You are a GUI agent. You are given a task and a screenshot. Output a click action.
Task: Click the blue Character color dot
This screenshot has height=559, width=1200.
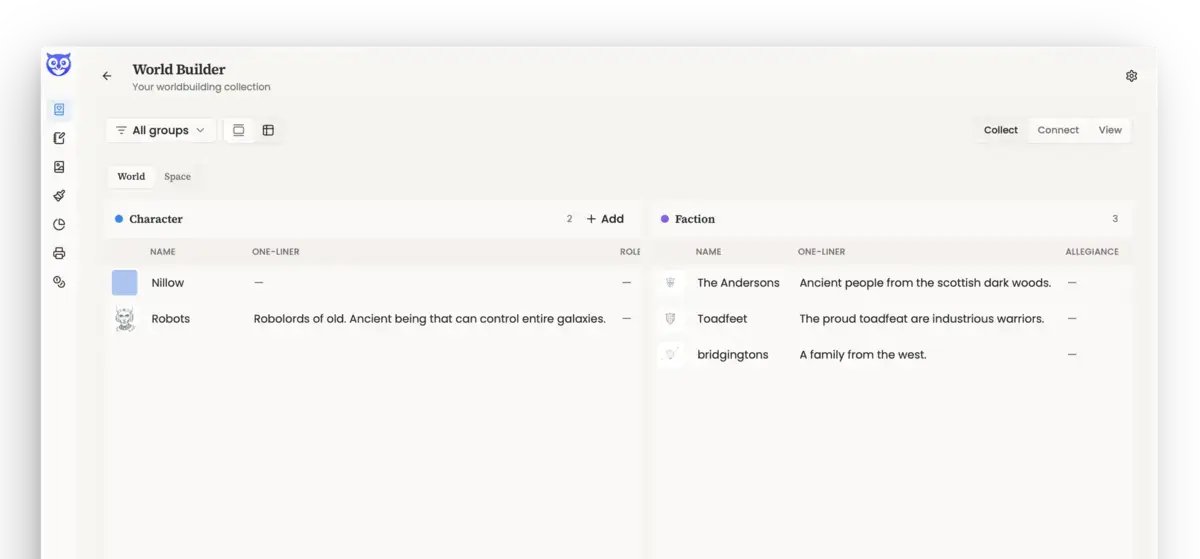coord(119,219)
